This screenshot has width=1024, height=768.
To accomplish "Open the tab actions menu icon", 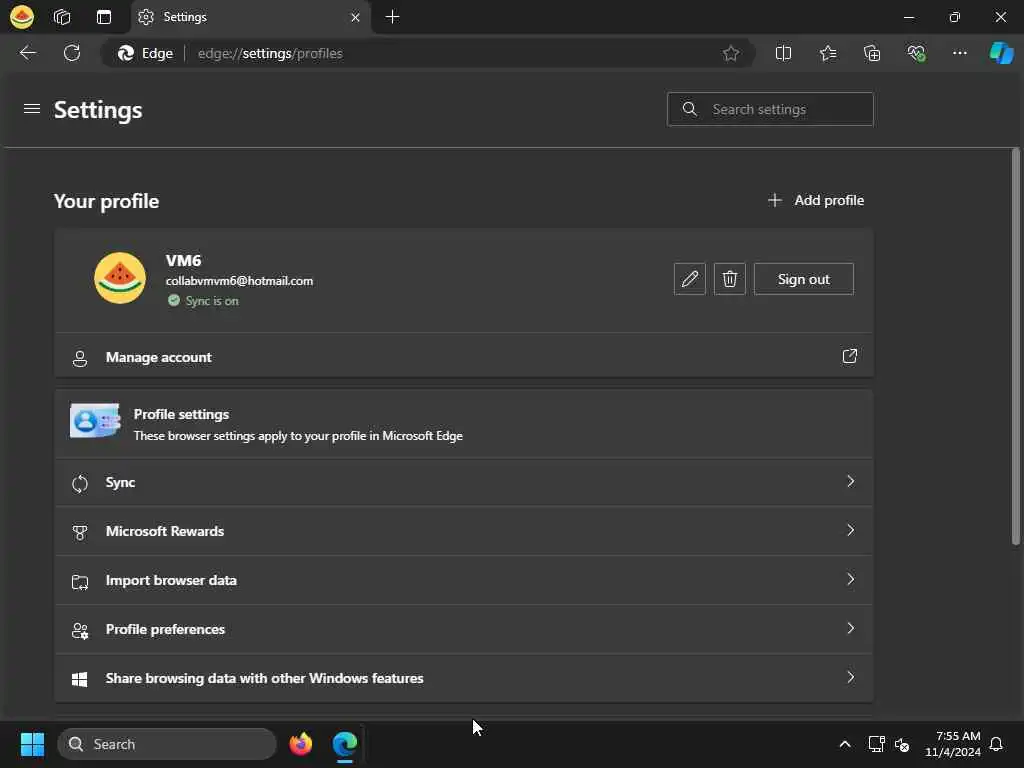I will point(104,17).
